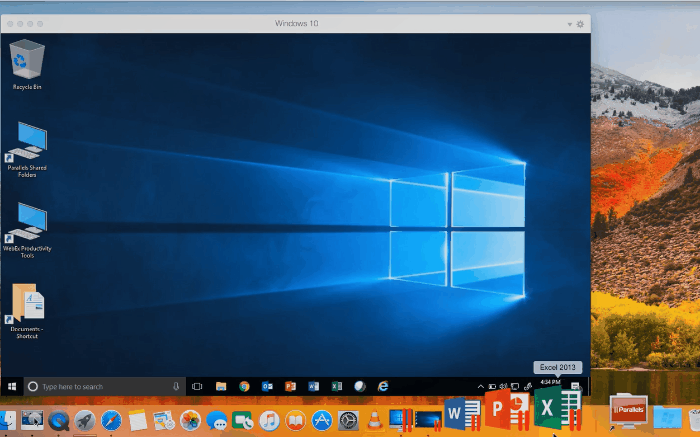This screenshot has height=437, width=700.
Task: Open the Windows Start menu
Action: click(12, 387)
